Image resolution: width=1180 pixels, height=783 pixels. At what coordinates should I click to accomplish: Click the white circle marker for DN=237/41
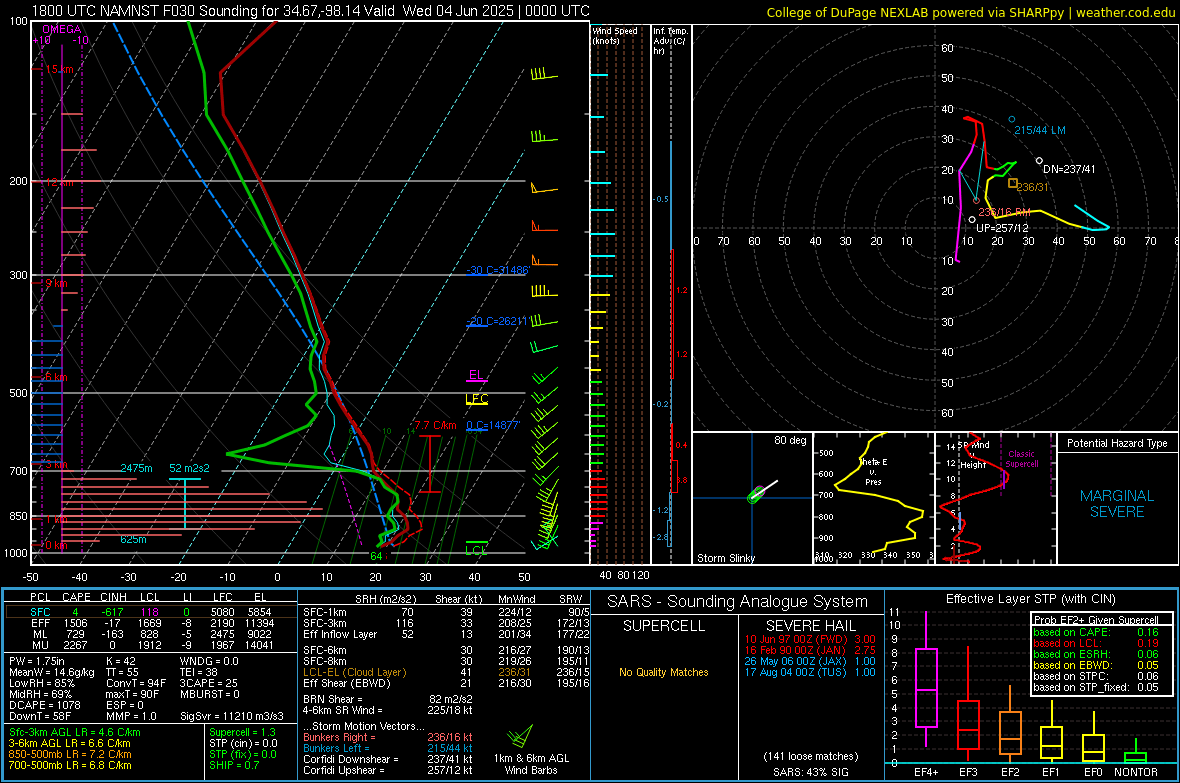(x=1039, y=160)
